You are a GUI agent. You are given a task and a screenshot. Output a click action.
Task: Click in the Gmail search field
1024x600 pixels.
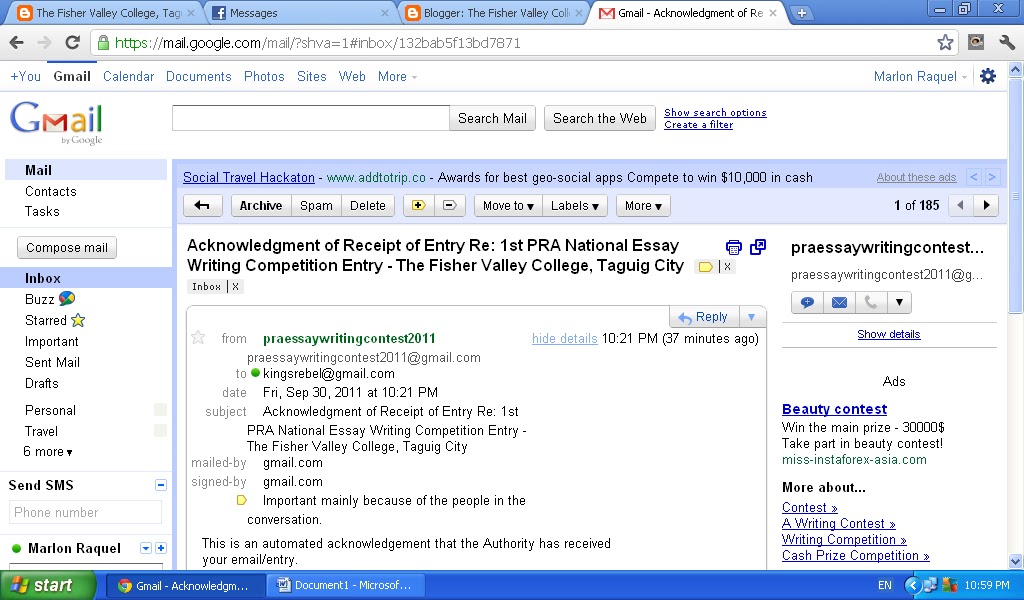point(311,118)
